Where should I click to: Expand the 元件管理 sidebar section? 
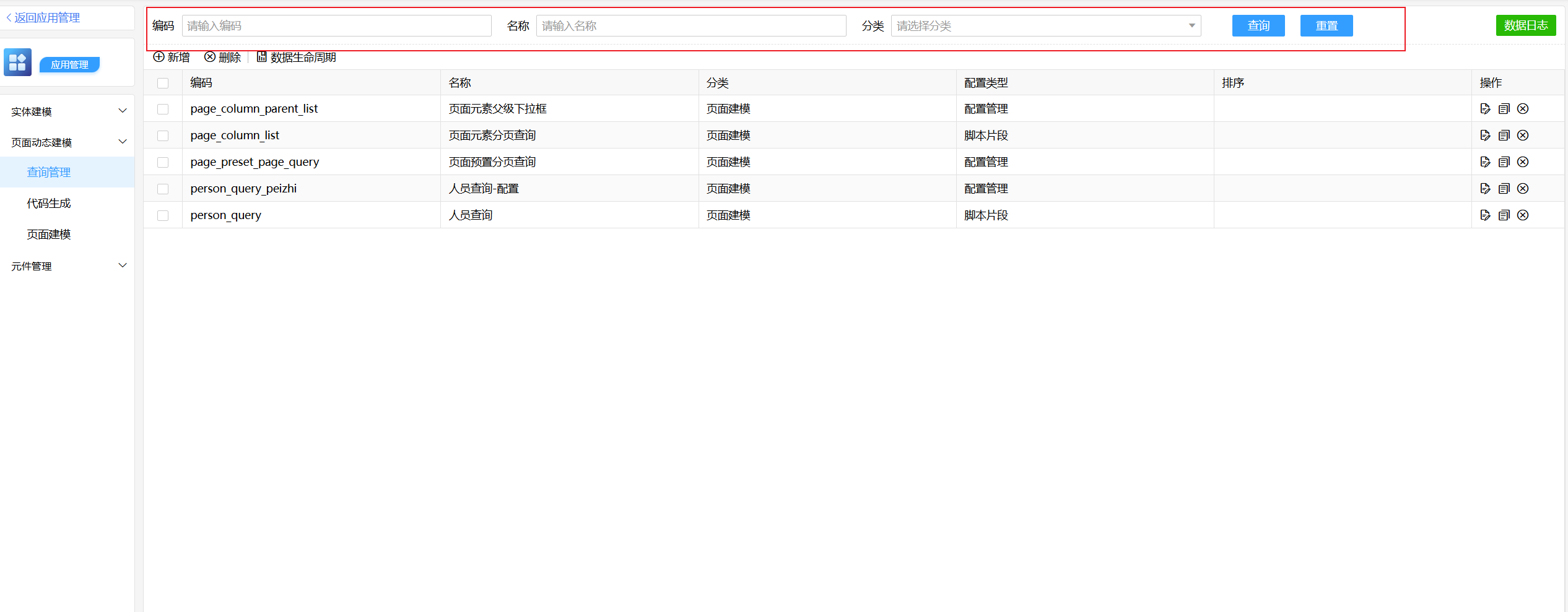click(x=68, y=266)
